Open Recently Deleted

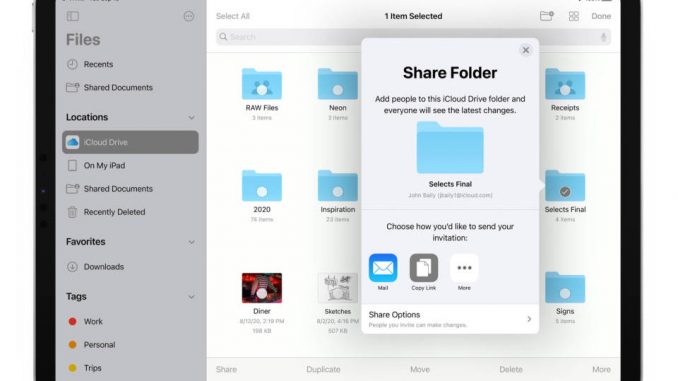tap(106, 212)
